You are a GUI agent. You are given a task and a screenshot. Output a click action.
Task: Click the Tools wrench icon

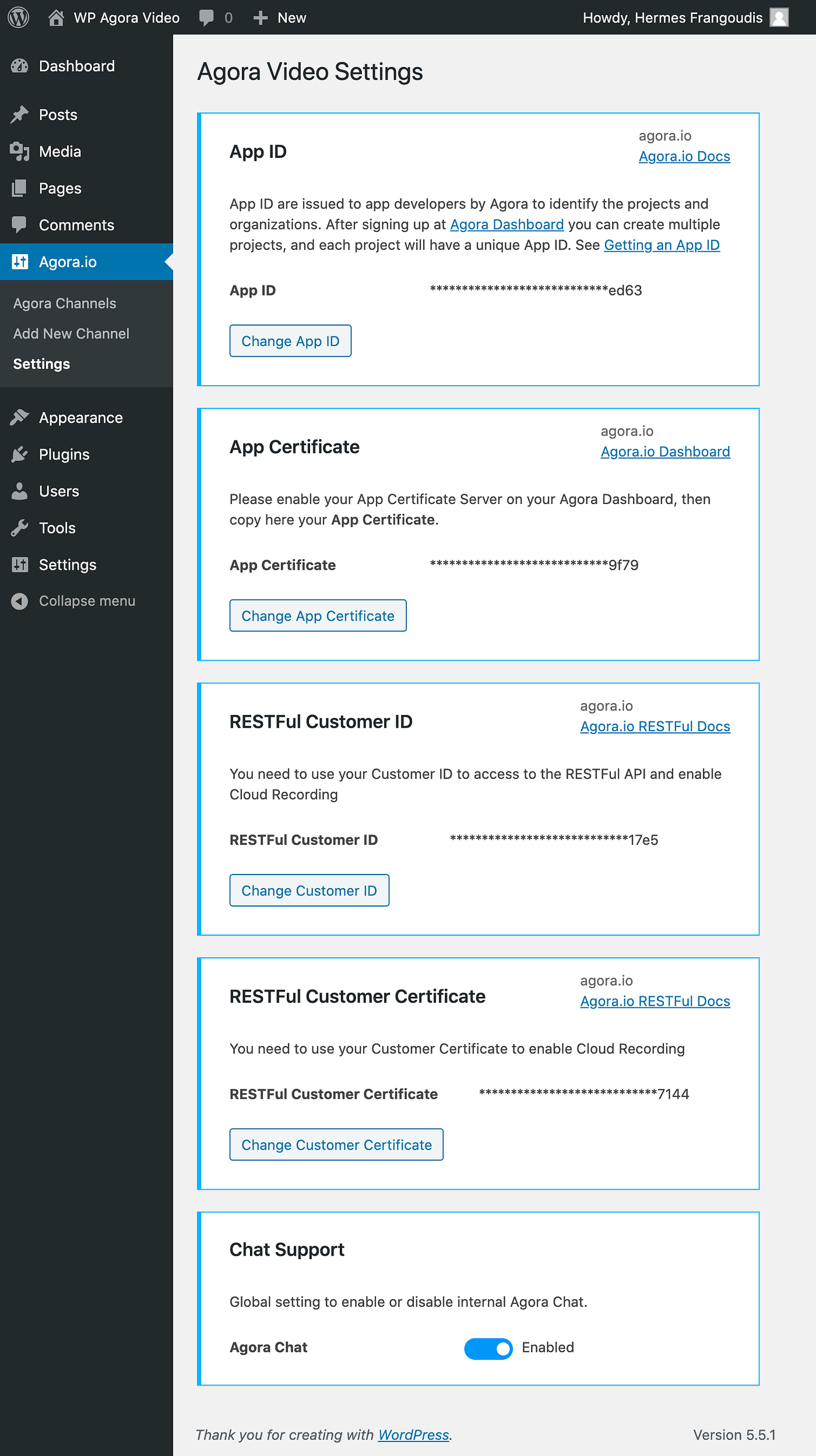click(x=20, y=528)
